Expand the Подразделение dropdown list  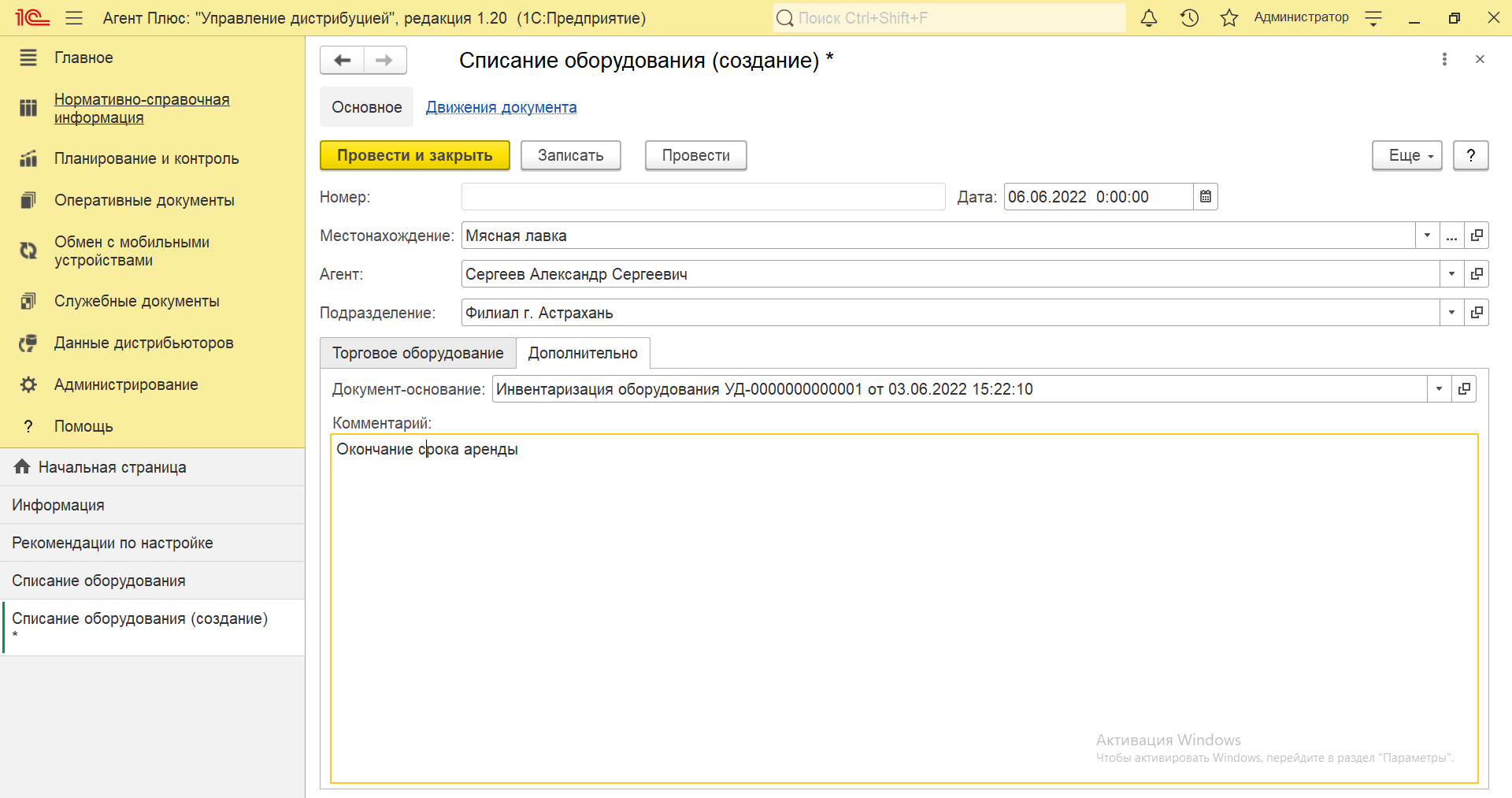1451,313
